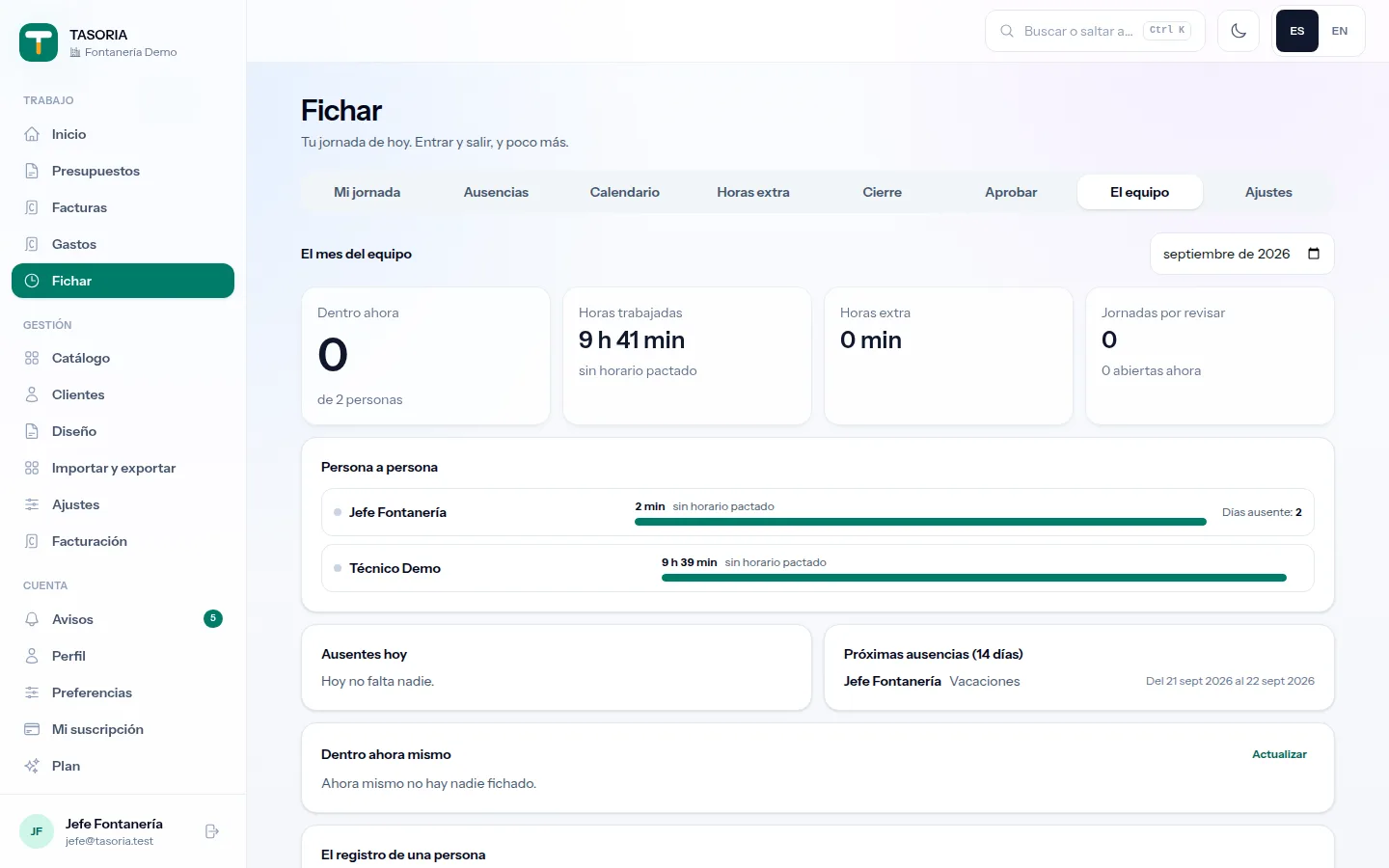Click Jefe Fontanería's hours progress bar
This screenshot has height=868, width=1389.
coord(920,522)
